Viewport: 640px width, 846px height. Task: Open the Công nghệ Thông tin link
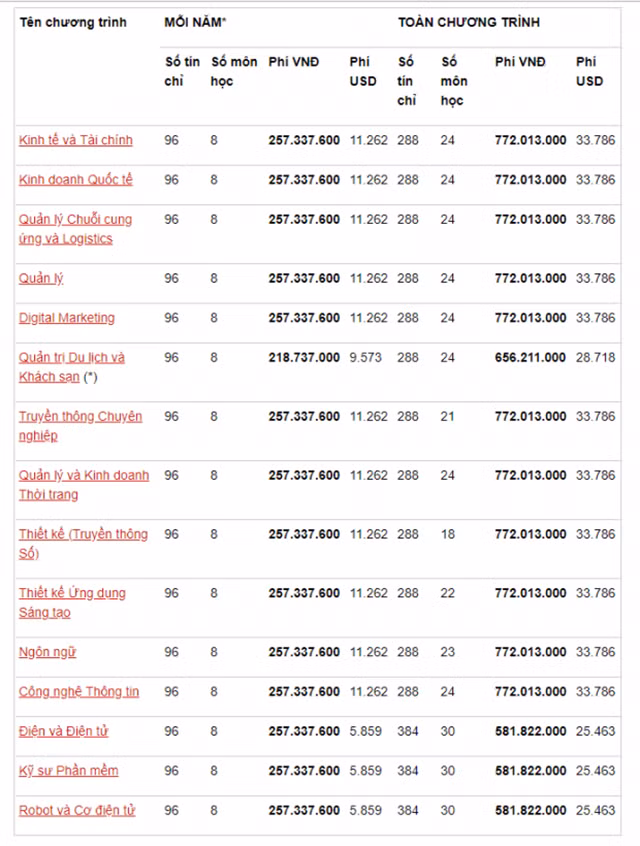tap(79, 692)
